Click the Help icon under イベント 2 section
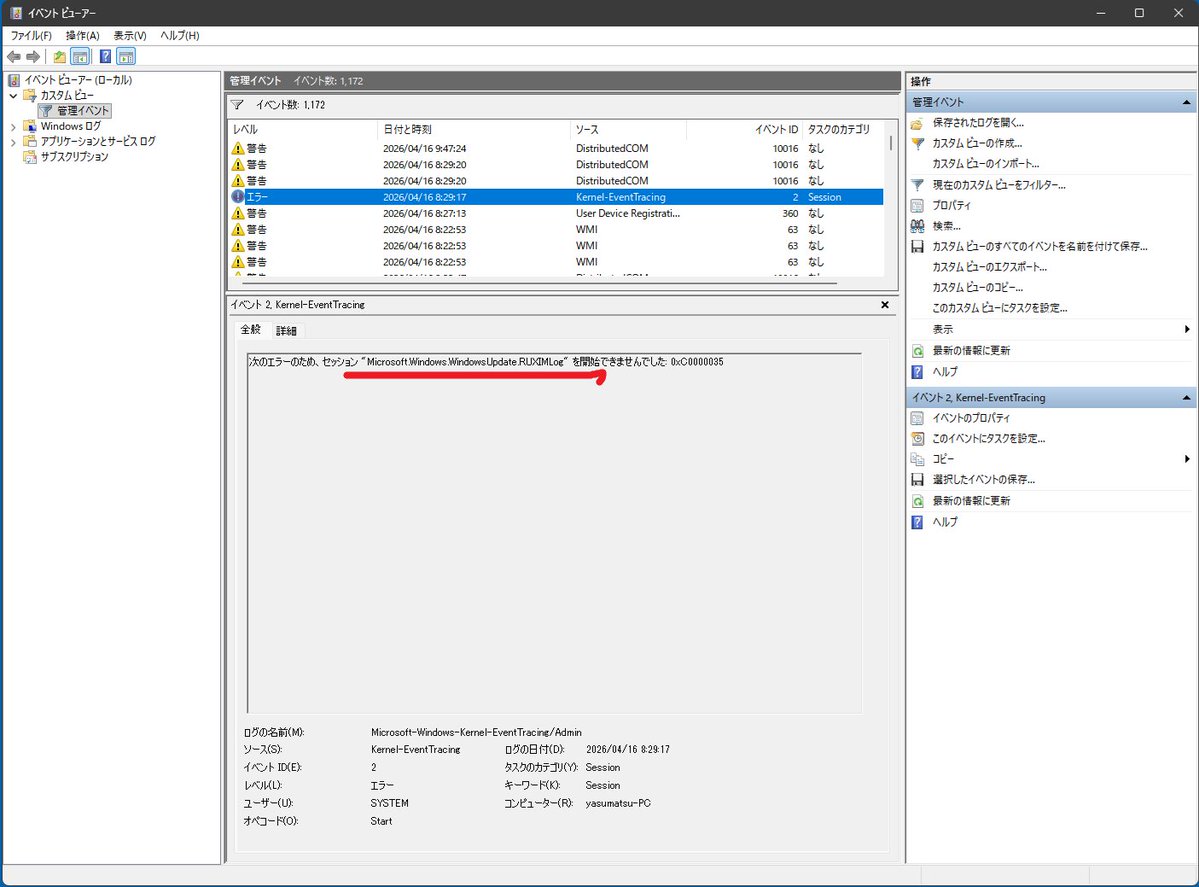Image resolution: width=1199 pixels, height=887 pixels. point(918,521)
